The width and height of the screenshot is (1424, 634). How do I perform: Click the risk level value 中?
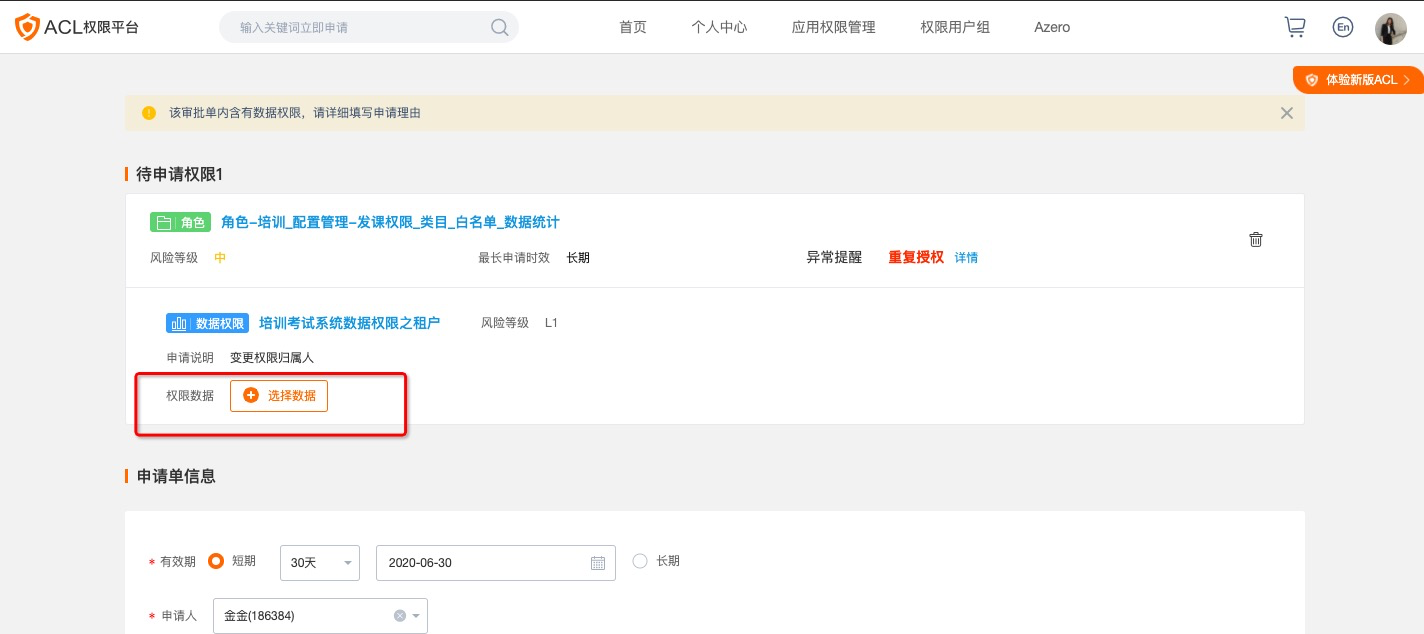click(220, 257)
